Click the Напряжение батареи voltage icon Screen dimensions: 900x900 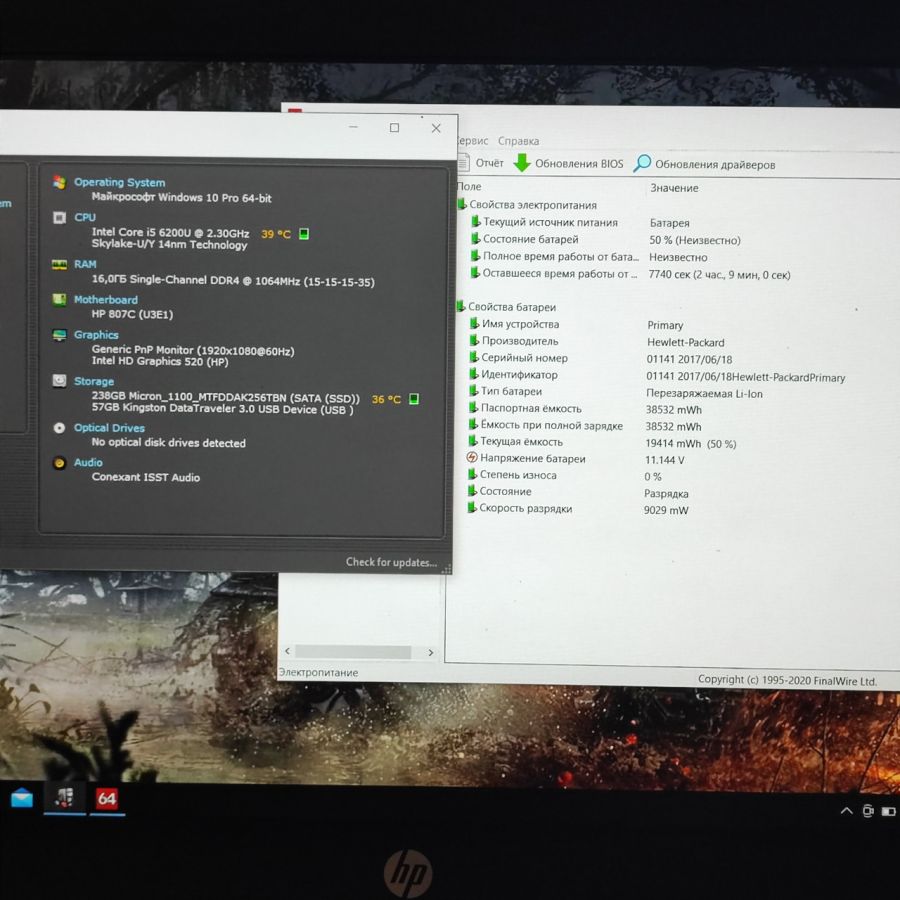472,457
